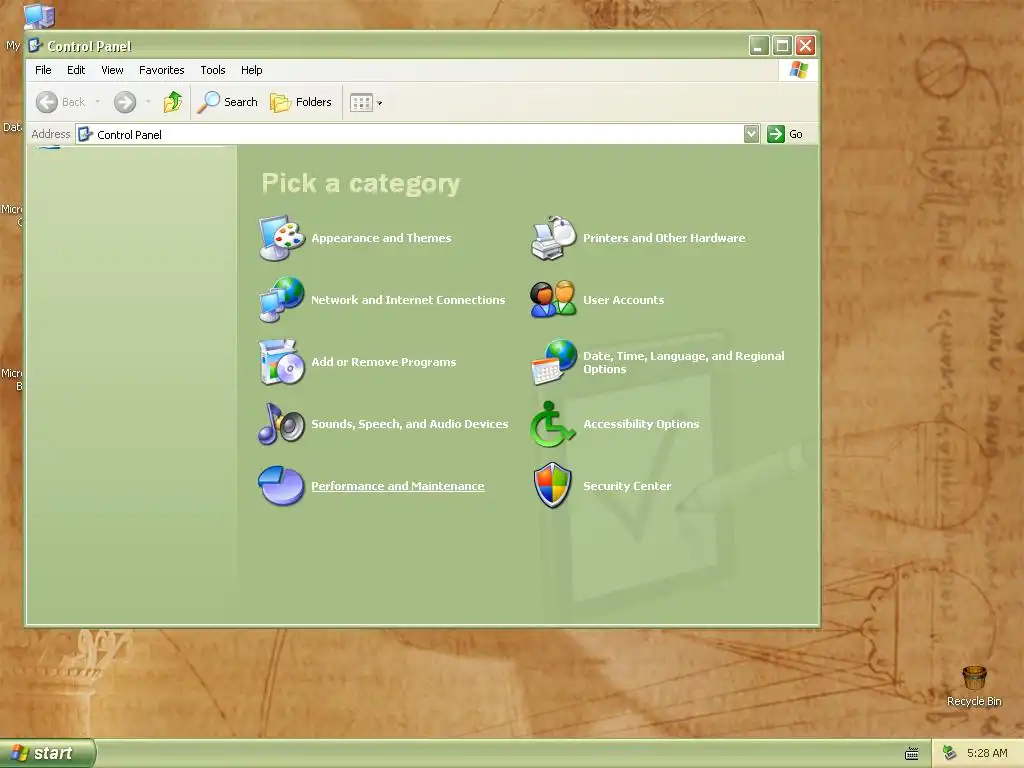Viewport: 1024px width, 768px height.
Task: Open the Accessibility Options link
Action: (641, 424)
